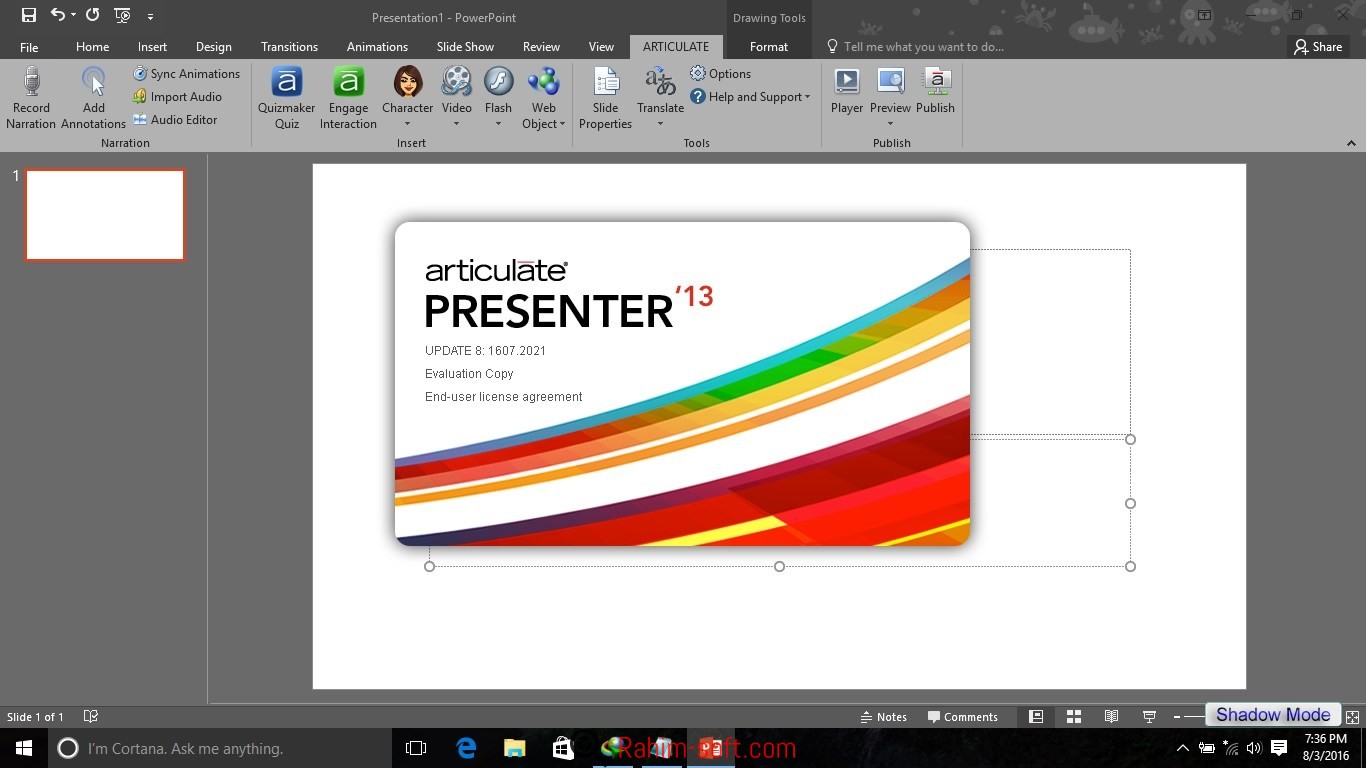Viewport: 1366px width, 768px height.
Task: Select the Slide 1 thumbnail
Action: pos(104,214)
